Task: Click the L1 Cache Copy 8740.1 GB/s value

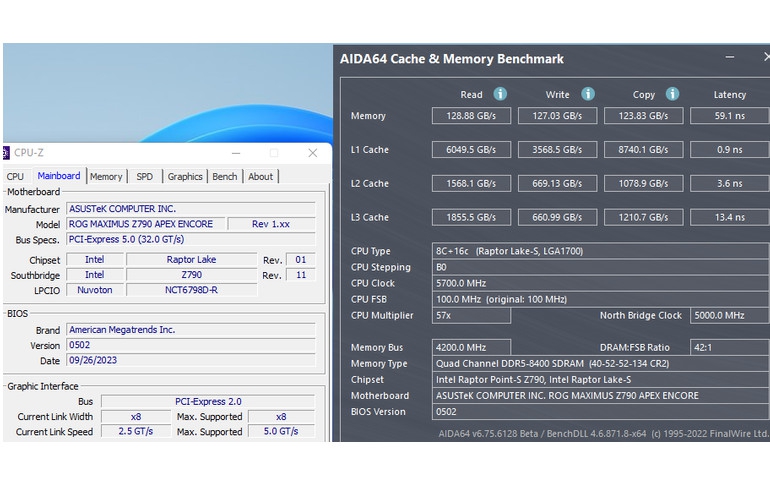Action: (x=643, y=150)
